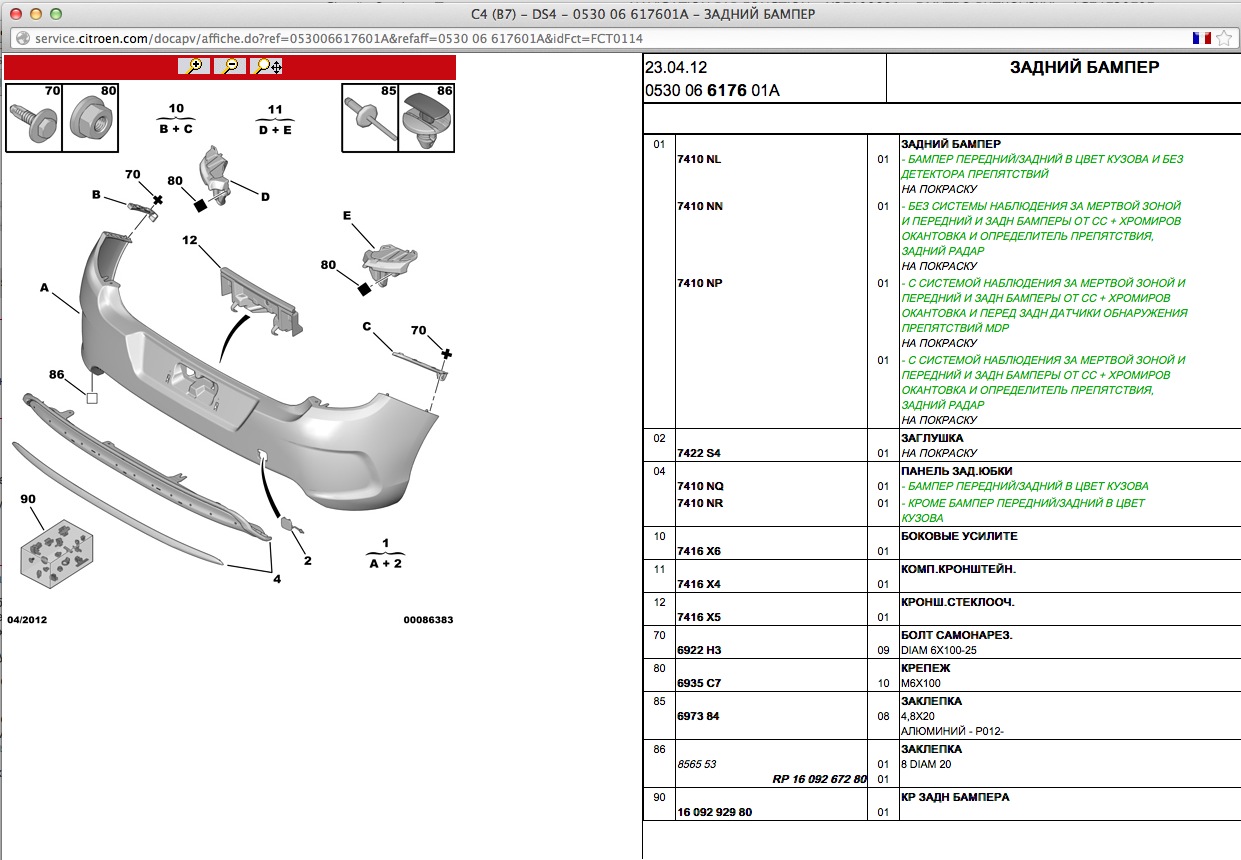
Task: Select the rivet 85 thumbnail image
Action: click(x=370, y=117)
